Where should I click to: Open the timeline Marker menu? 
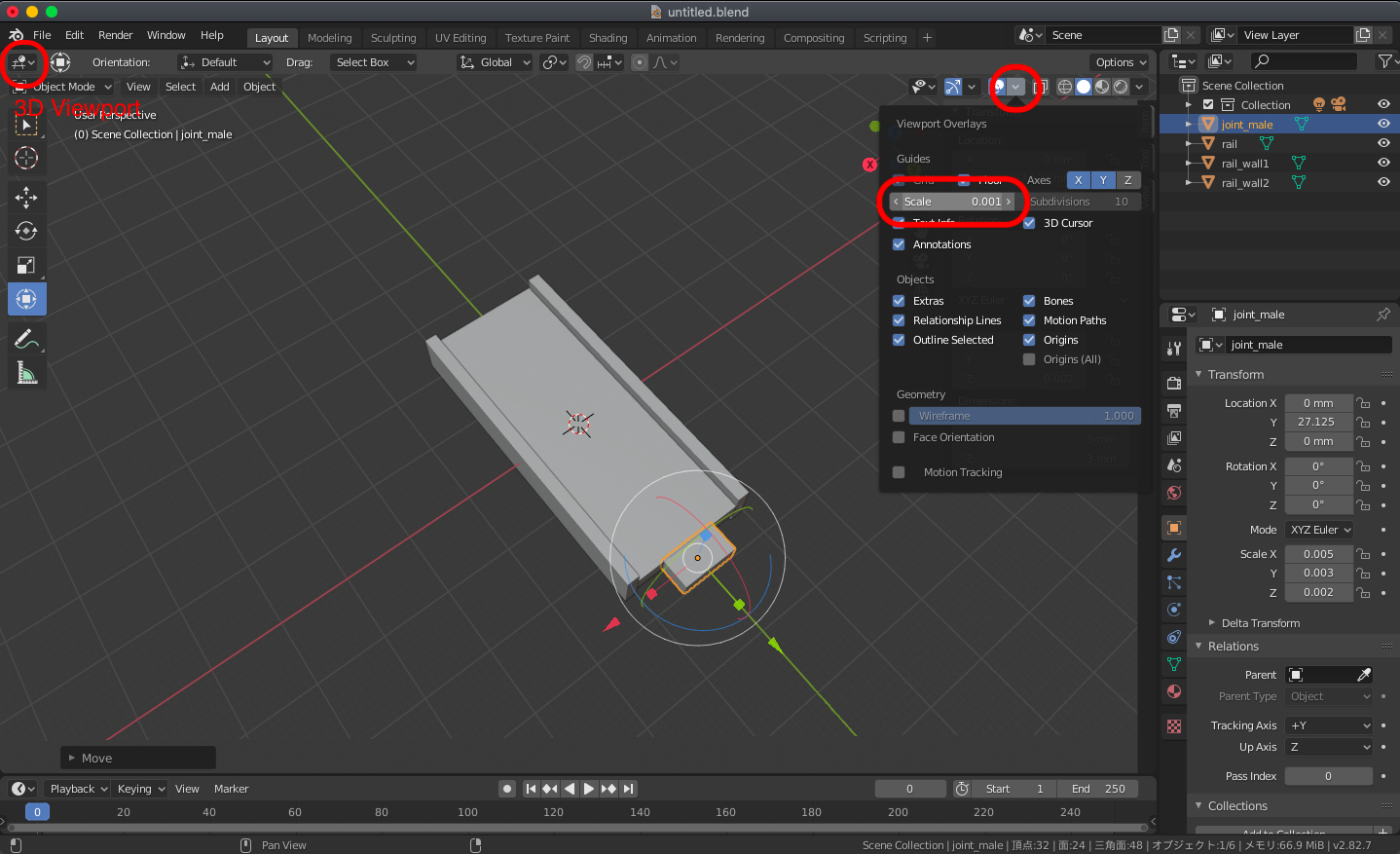[x=232, y=789]
